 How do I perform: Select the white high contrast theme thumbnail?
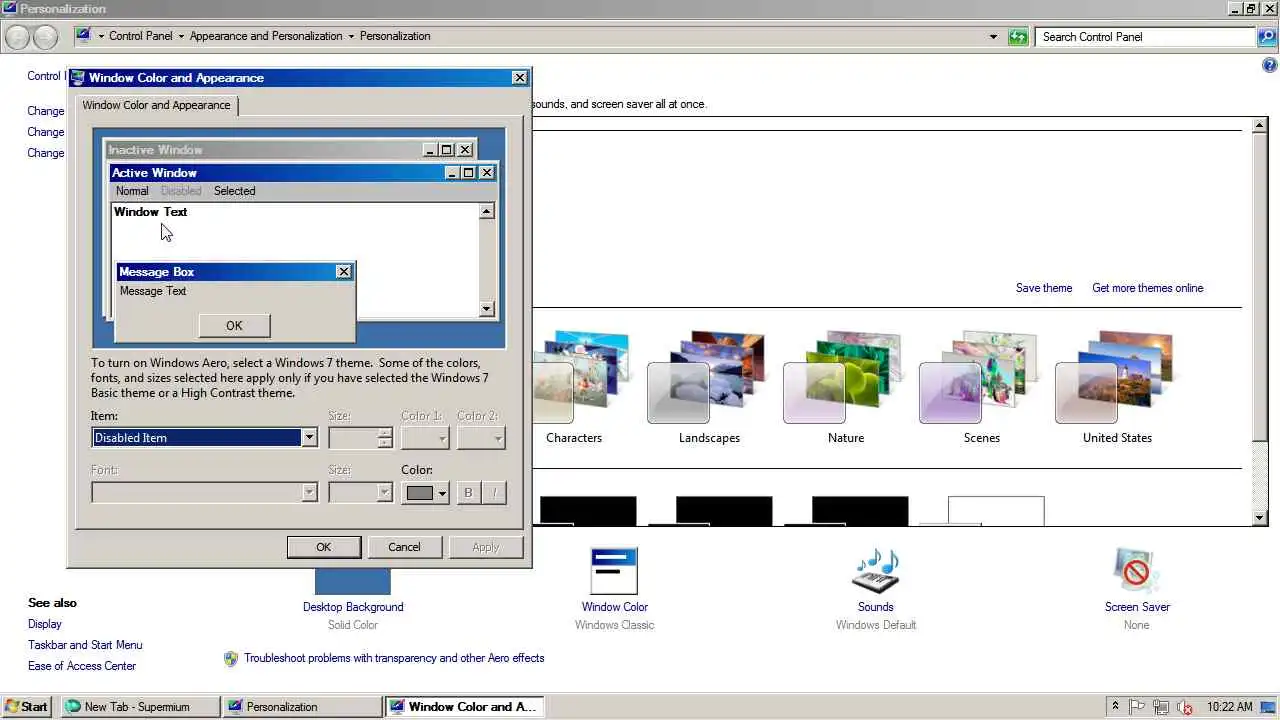click(996, 510)
